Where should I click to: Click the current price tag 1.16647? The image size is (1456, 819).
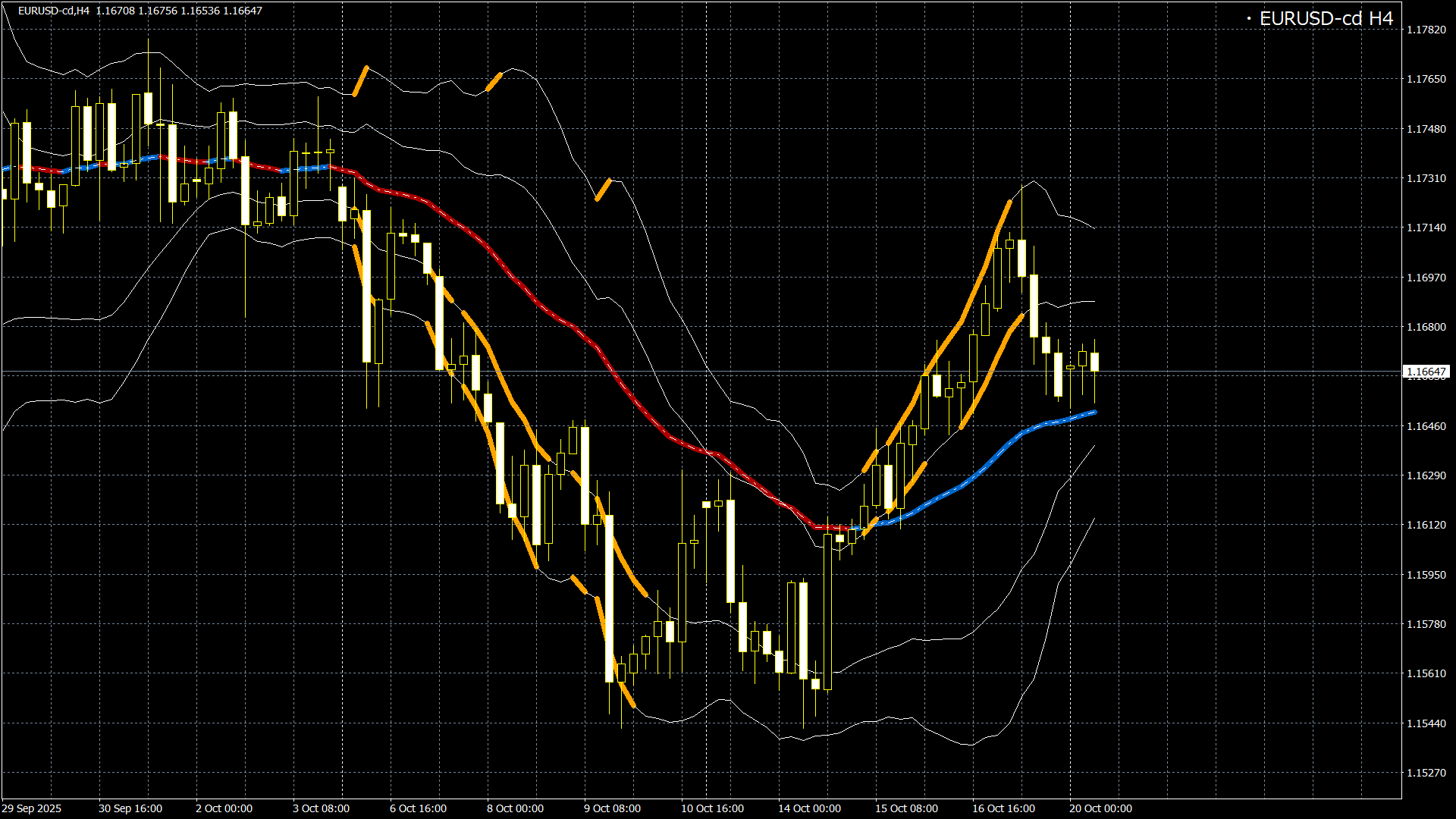1426,372
